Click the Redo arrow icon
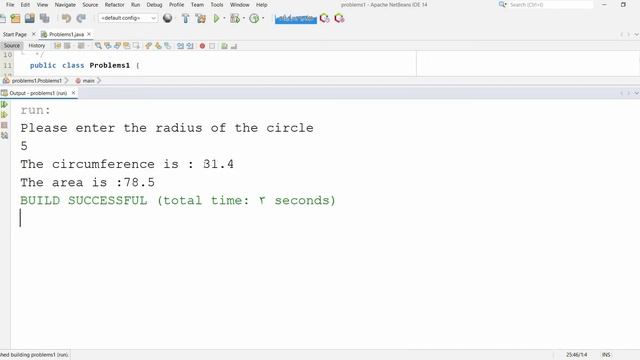Image resolution: width=640 pixels, height=360 pixels. (81, 18)
